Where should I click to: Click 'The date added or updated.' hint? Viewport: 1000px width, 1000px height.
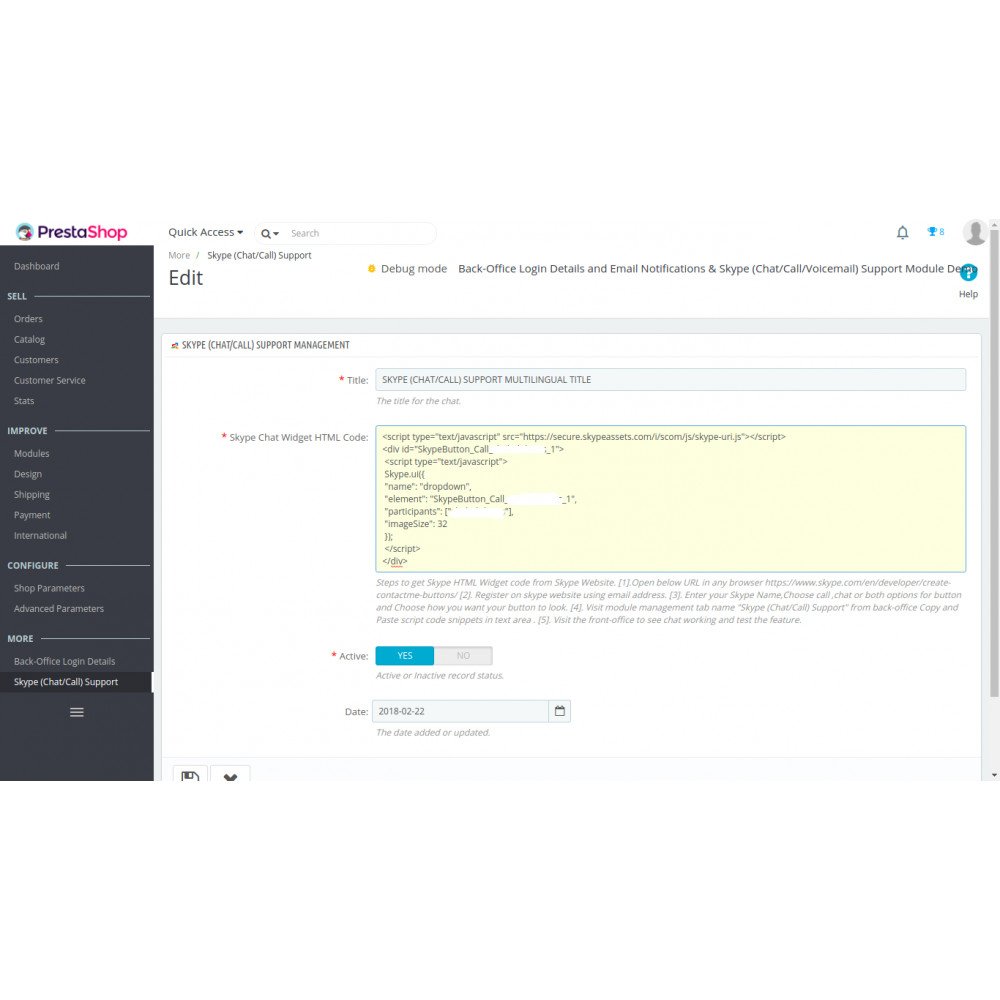click(433, 733)
